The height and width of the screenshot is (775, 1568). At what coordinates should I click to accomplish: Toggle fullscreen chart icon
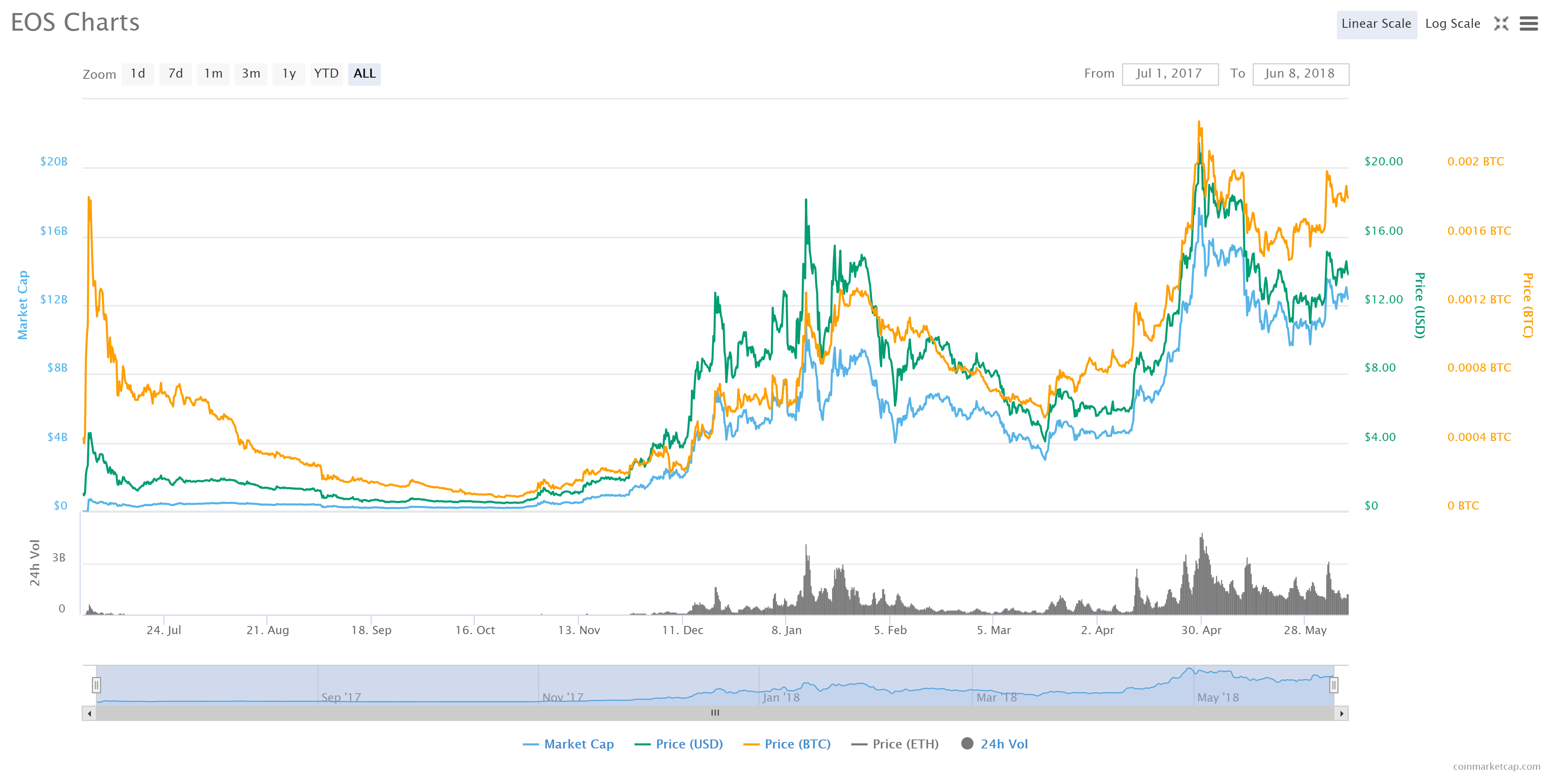click(x=1501, y=24)
